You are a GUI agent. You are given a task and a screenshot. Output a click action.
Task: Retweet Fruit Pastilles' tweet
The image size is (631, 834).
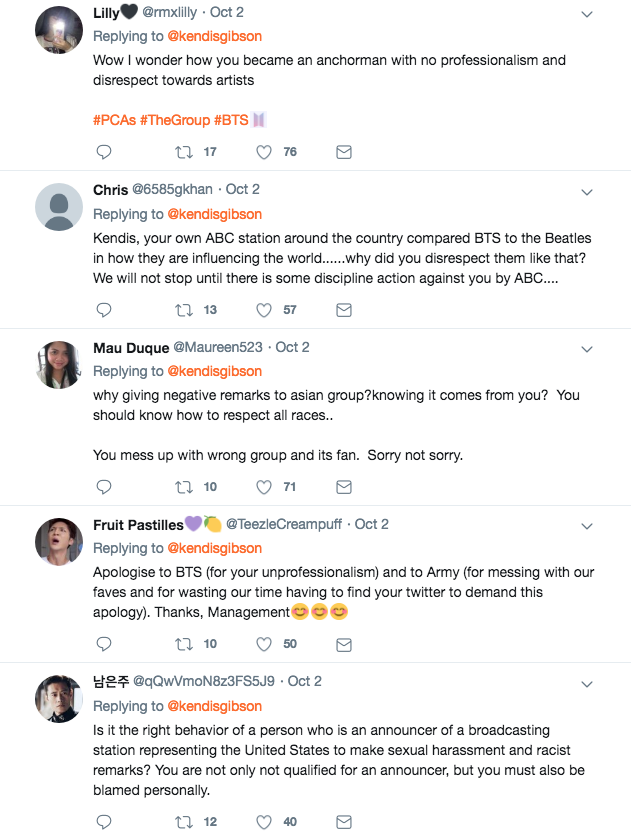(x=184, y=644)
